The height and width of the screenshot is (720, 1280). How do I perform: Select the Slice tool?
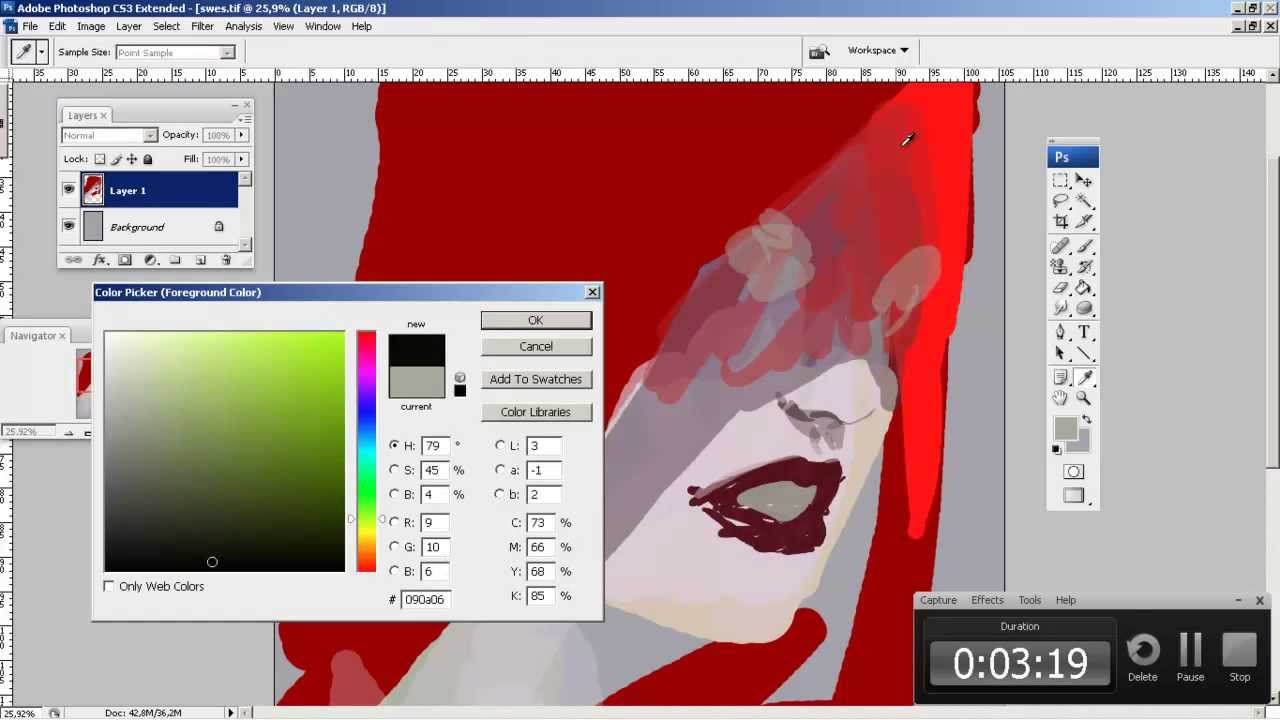[1084, 221]
